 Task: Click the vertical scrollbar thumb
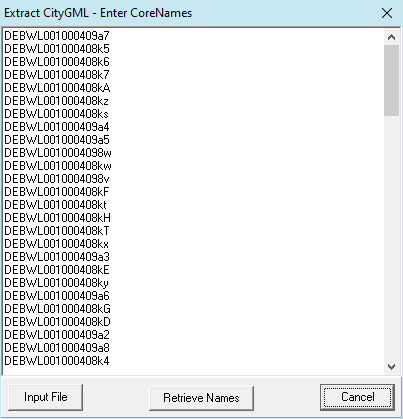(x=392, y=80)
